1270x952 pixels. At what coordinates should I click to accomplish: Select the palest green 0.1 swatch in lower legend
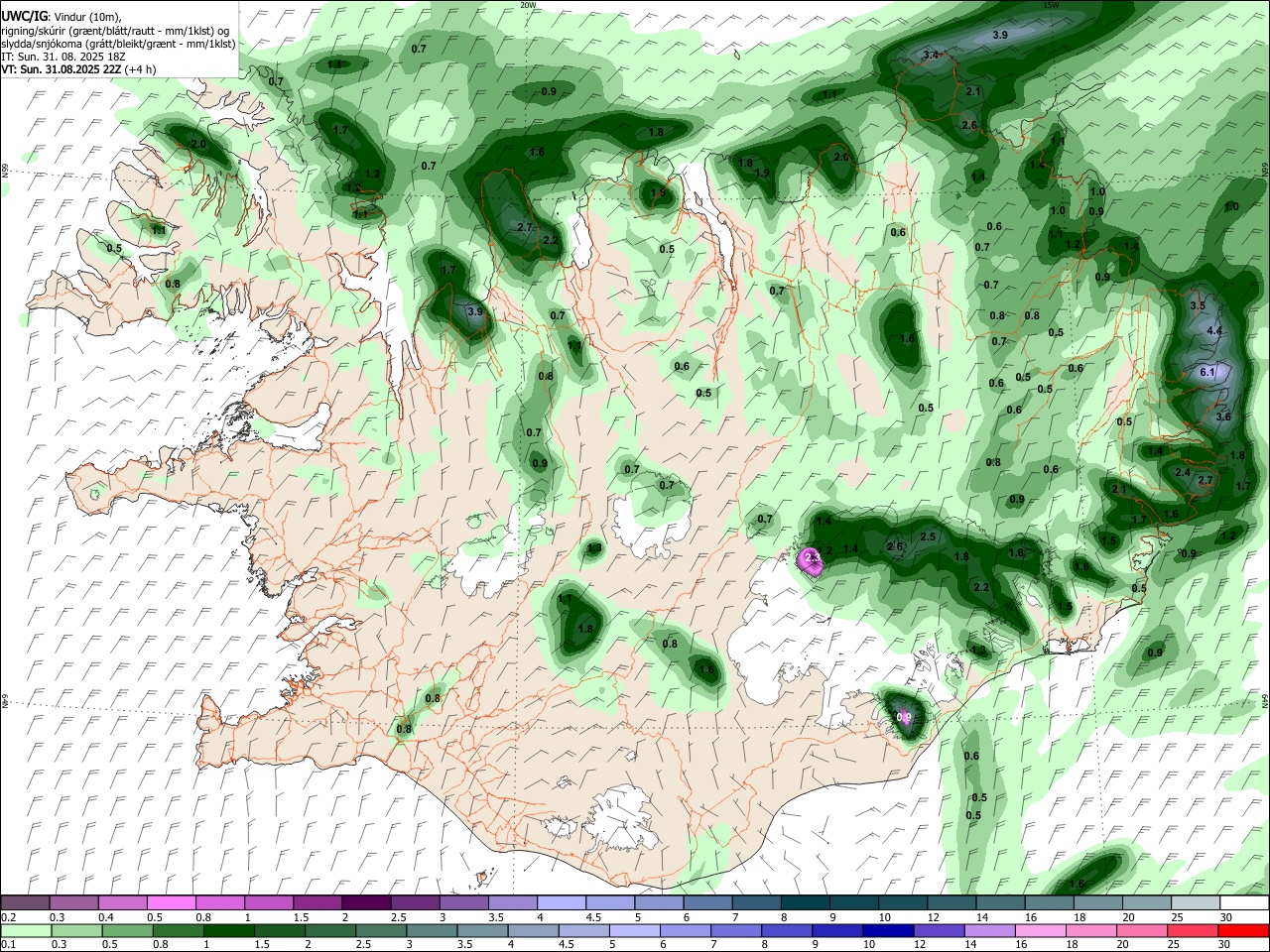tap(26, 931)
